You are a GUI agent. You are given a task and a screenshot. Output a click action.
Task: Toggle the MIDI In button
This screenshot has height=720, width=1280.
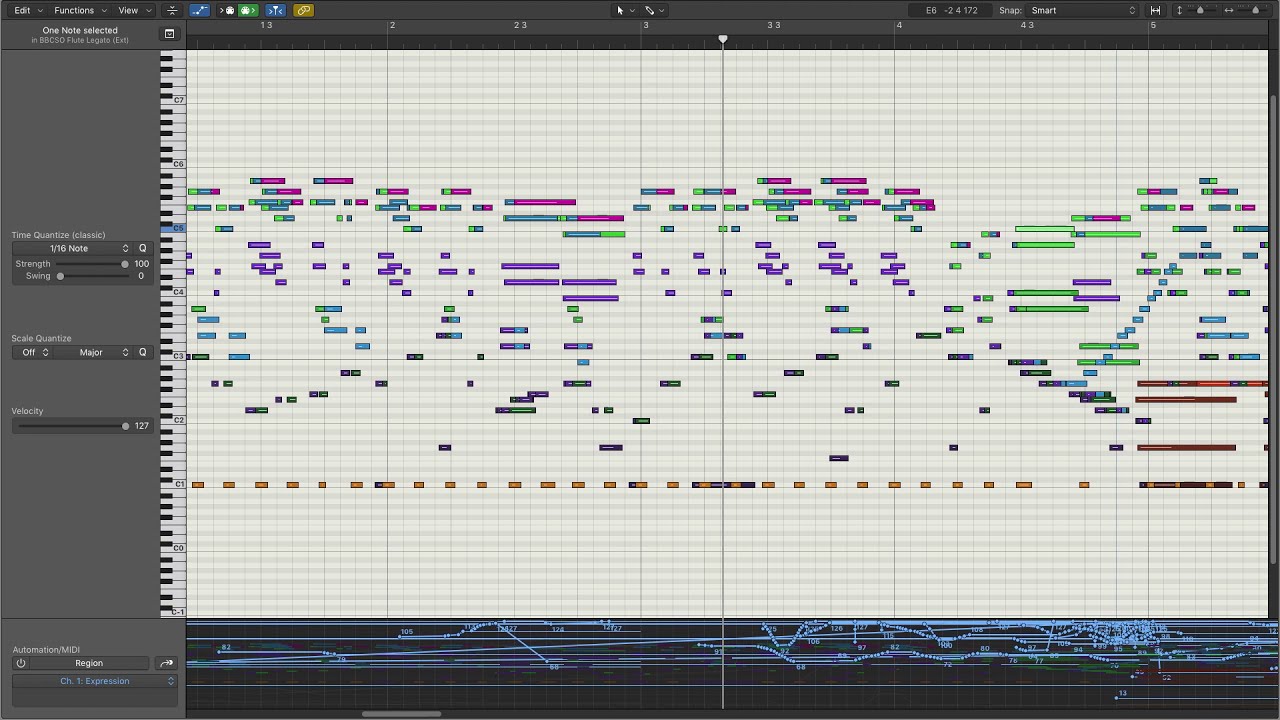coord(227,10)
